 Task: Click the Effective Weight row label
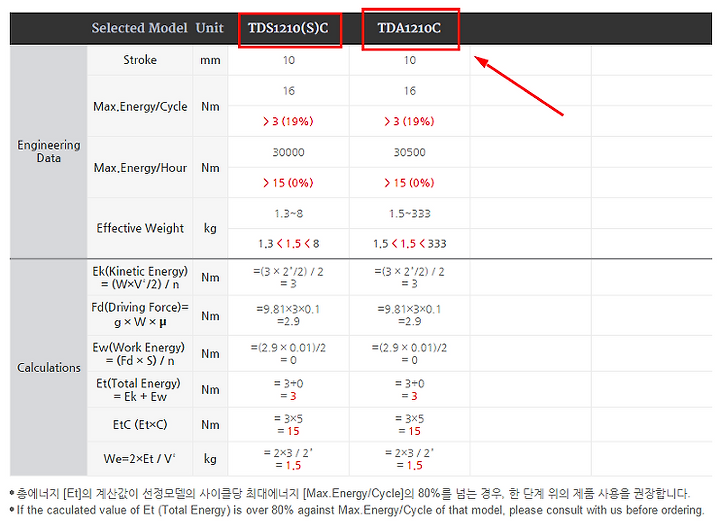pyautogui.click(x=140, y=228)
